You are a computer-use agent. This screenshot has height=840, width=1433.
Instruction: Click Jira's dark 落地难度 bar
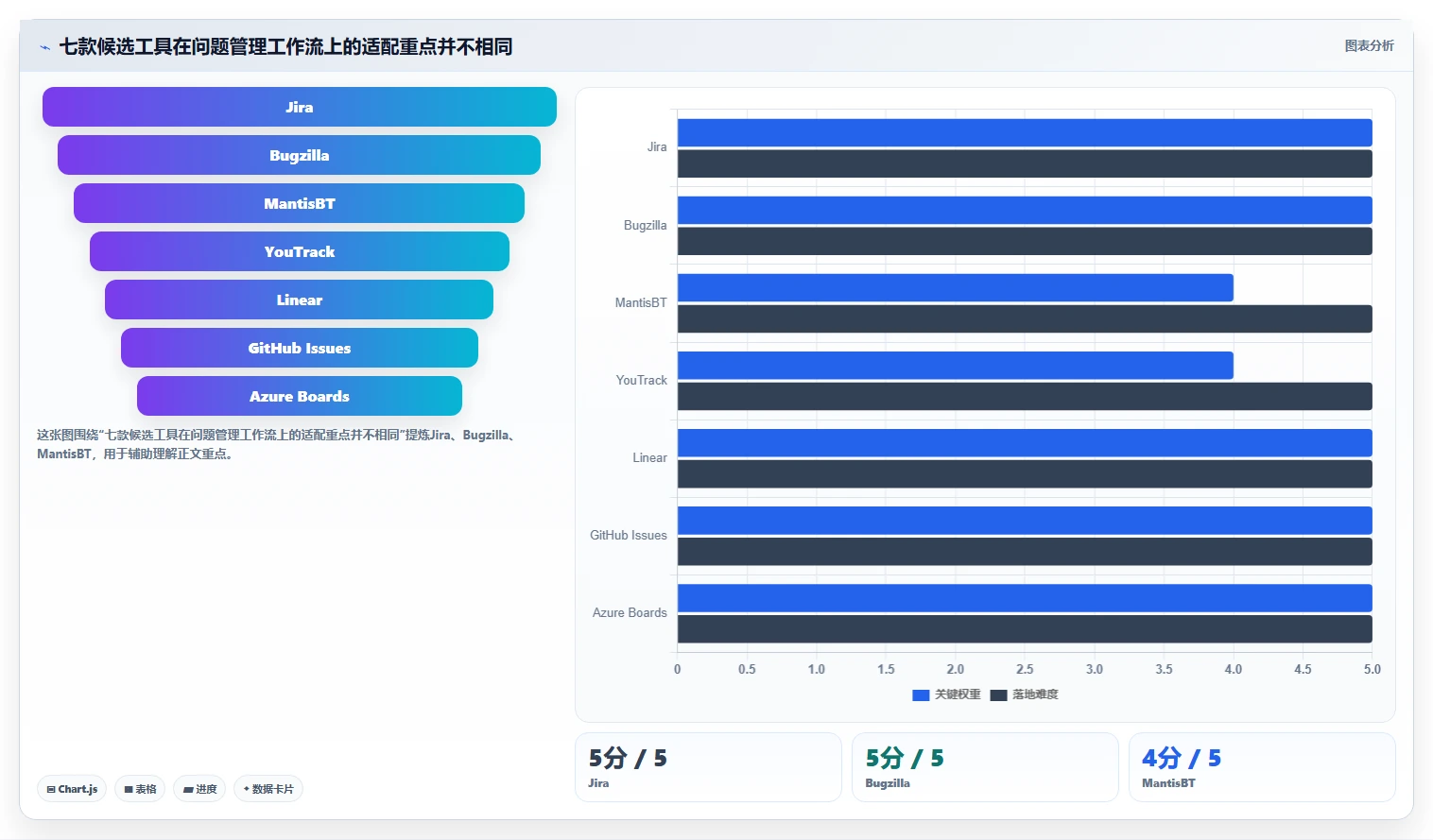[x=1025, y=163]
